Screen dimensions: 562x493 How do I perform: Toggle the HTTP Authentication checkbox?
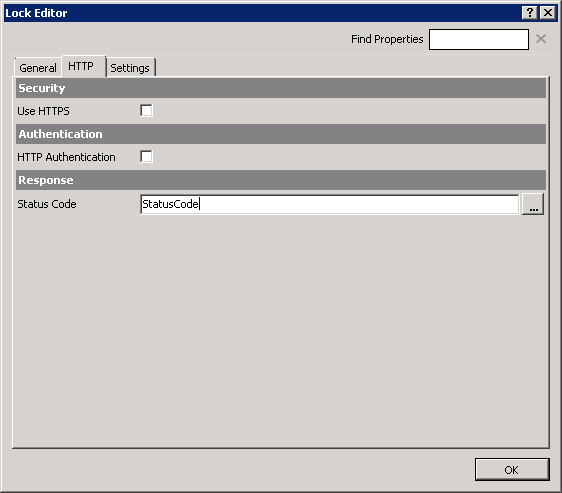pos(146,156)
